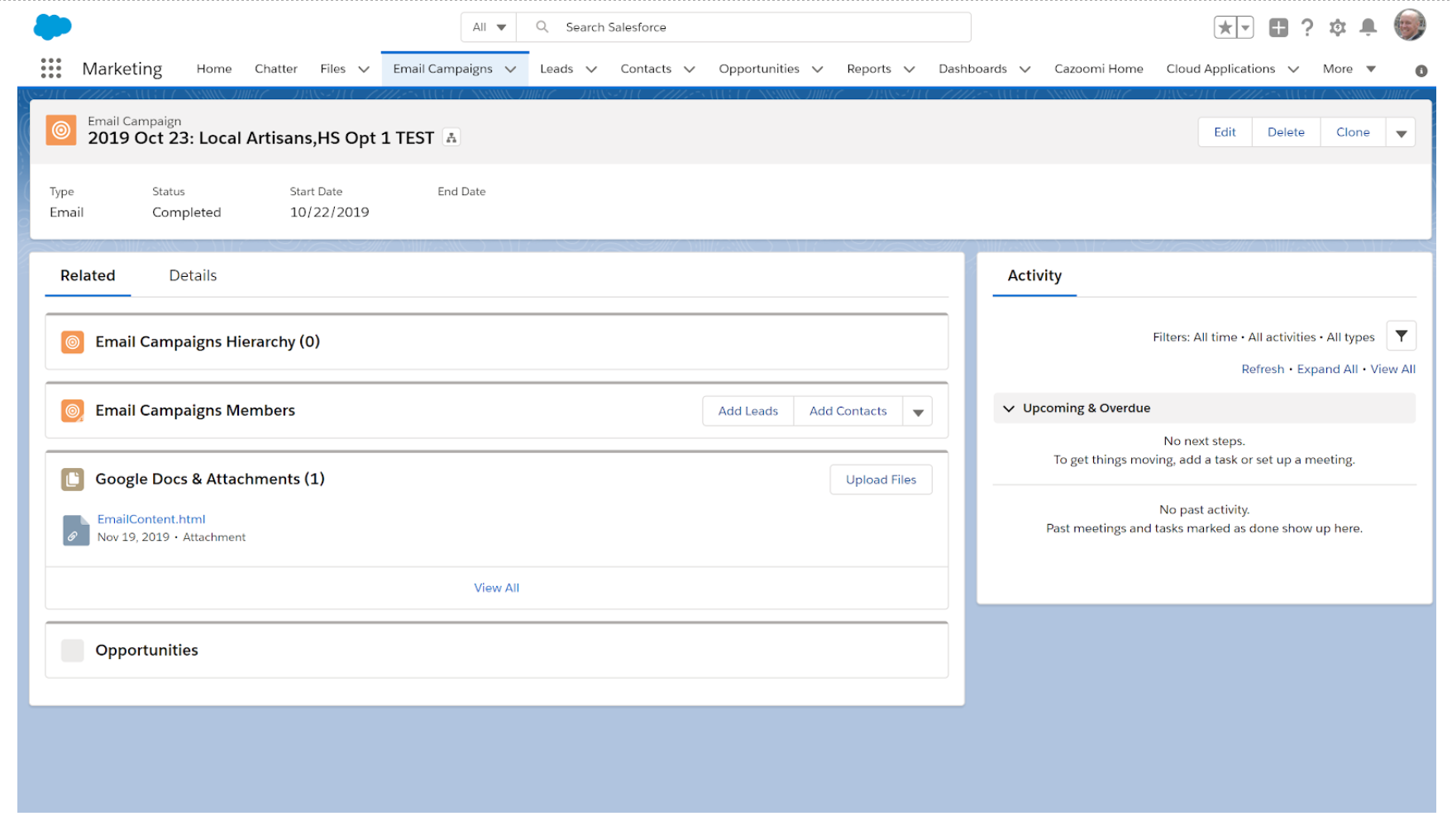The height and width of the screenshot is (840, 1452).
Task: Open the navigation Opportunities tab
Action: coord(759,69)
